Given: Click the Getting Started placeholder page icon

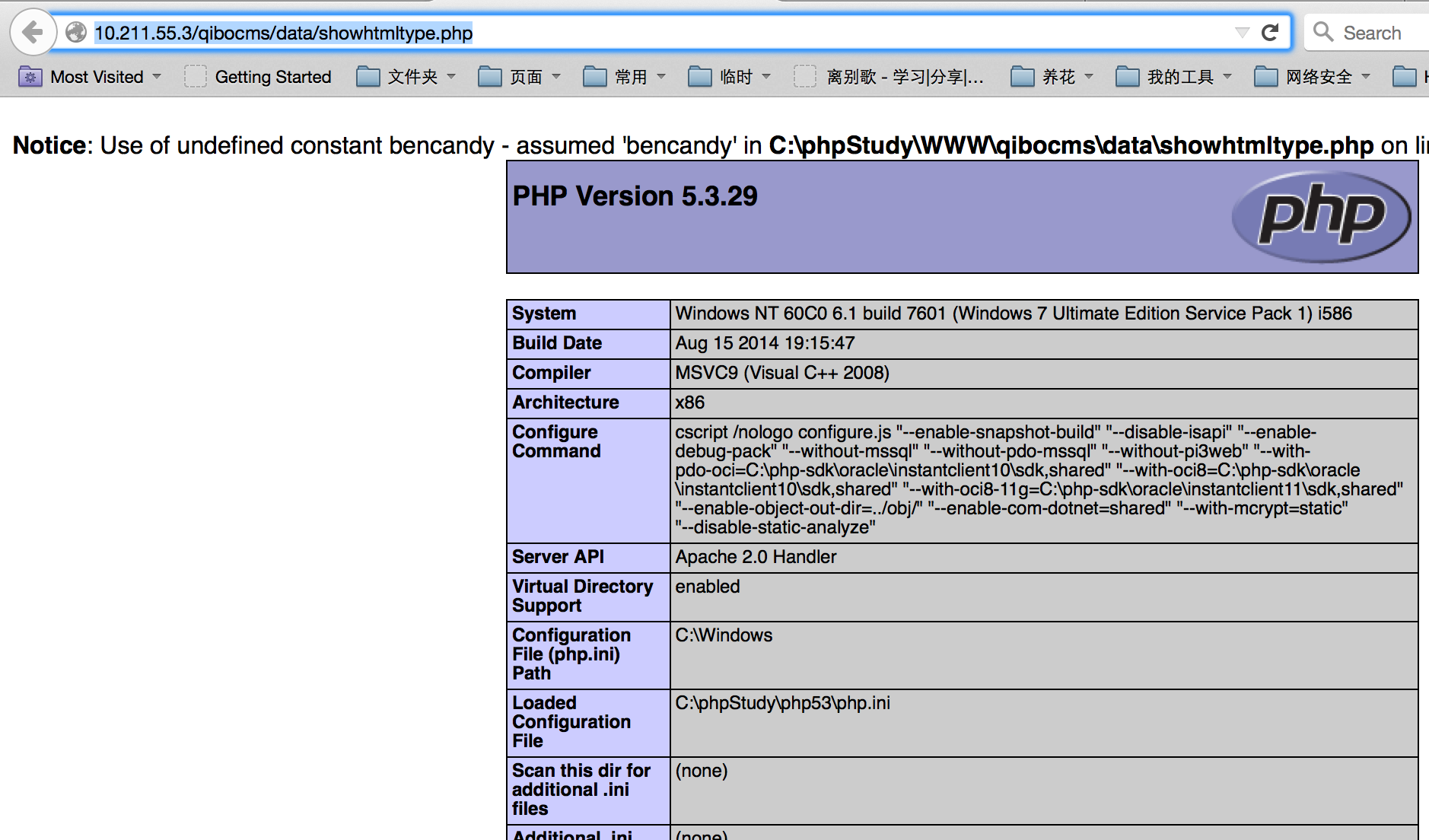Looking at the screenshot, I should point(196,77).
